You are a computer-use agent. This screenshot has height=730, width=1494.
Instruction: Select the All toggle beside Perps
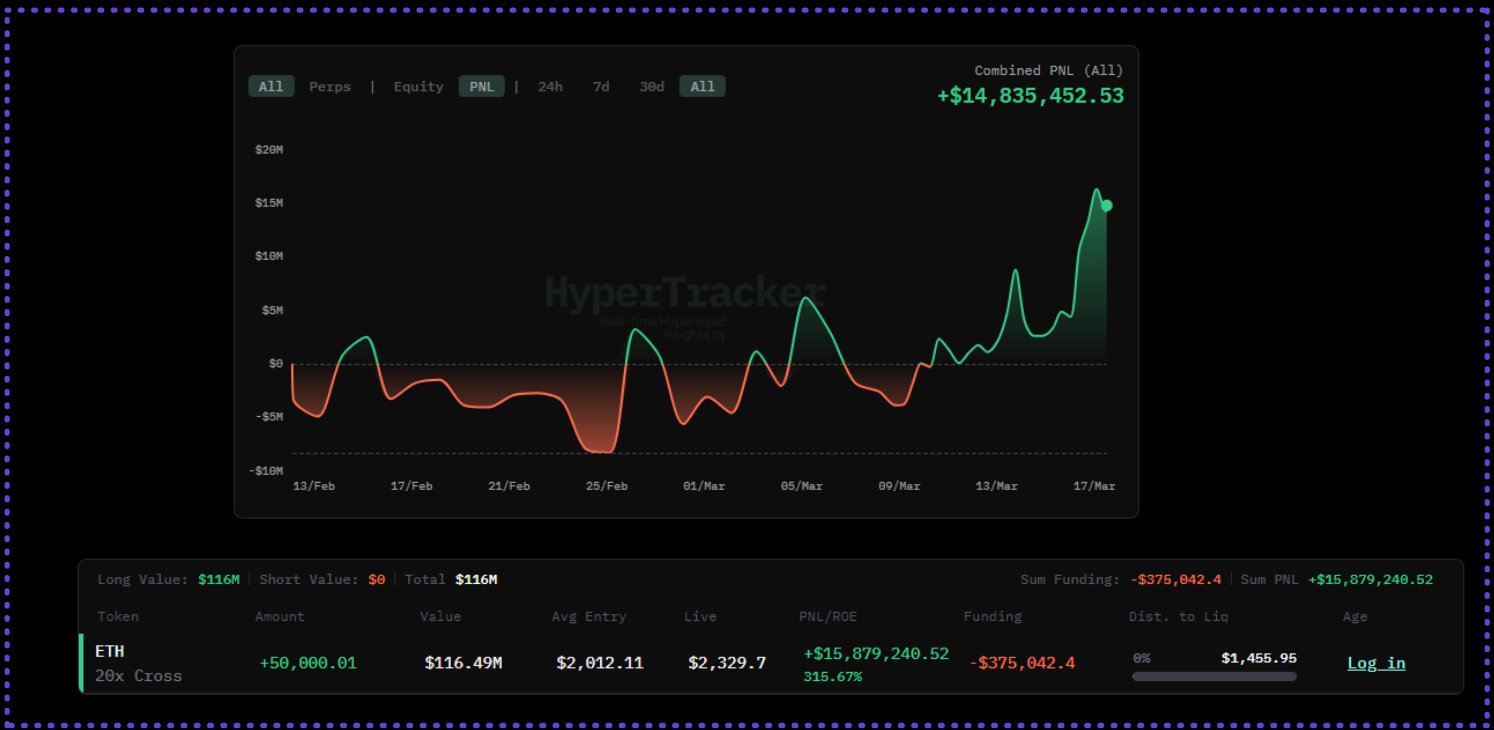(x=271, y=87)
